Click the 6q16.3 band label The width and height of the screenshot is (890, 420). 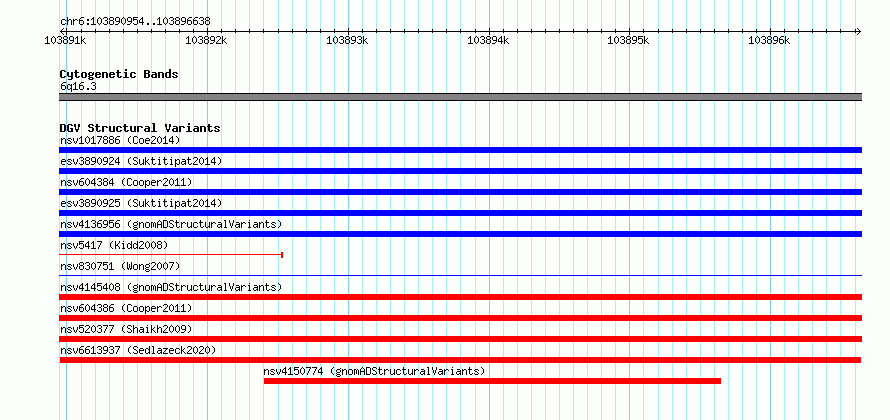point(78,87)
